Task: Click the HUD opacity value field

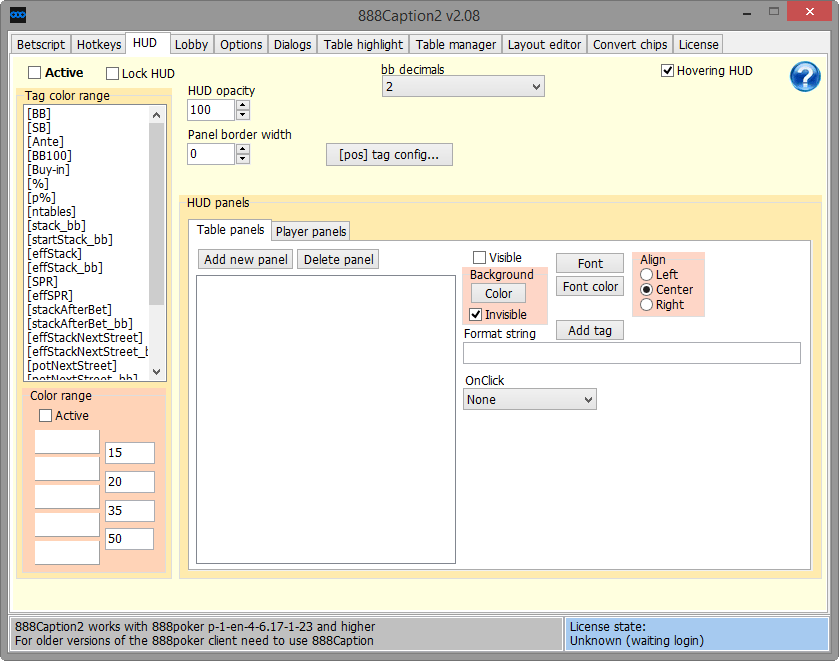Action: click(211, 110)
